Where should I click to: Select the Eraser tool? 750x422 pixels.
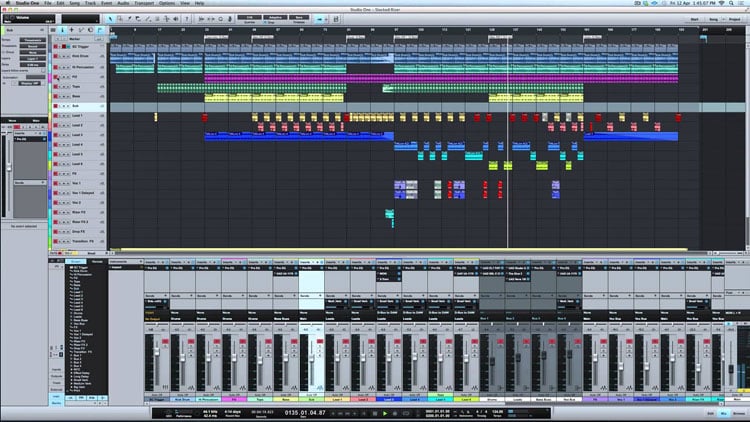[138, 19]
